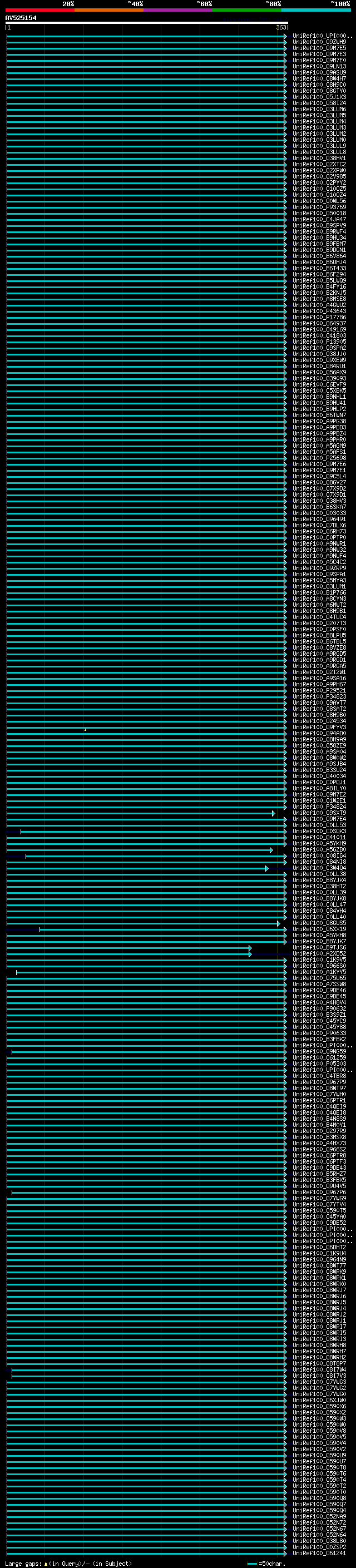Open hit UniRef100_Q9ZWH9

319,42
